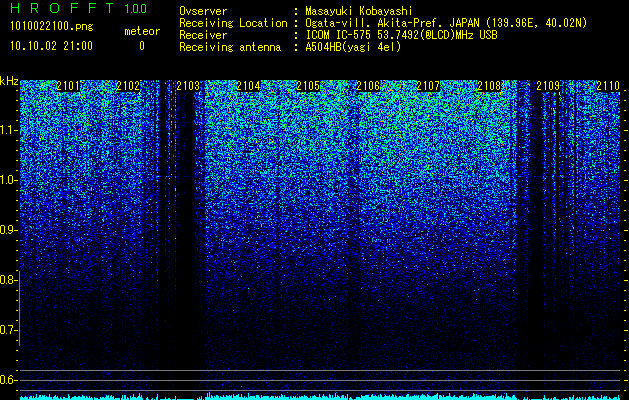This screenshot has height=400, width=629.
Task: Click time marker 2107
Action: pos(428,86)
